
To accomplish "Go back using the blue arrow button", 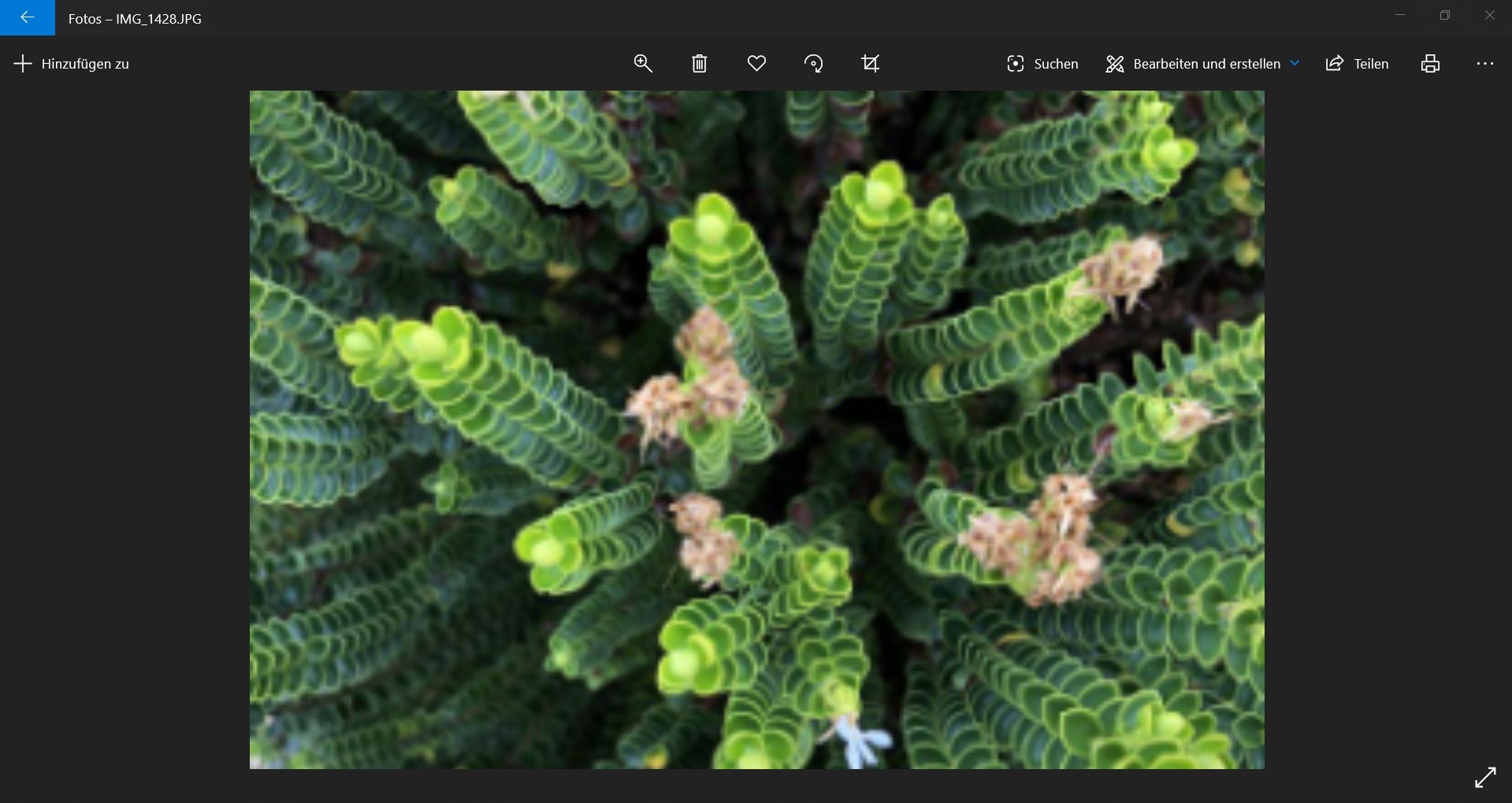I will pos(28,17).
